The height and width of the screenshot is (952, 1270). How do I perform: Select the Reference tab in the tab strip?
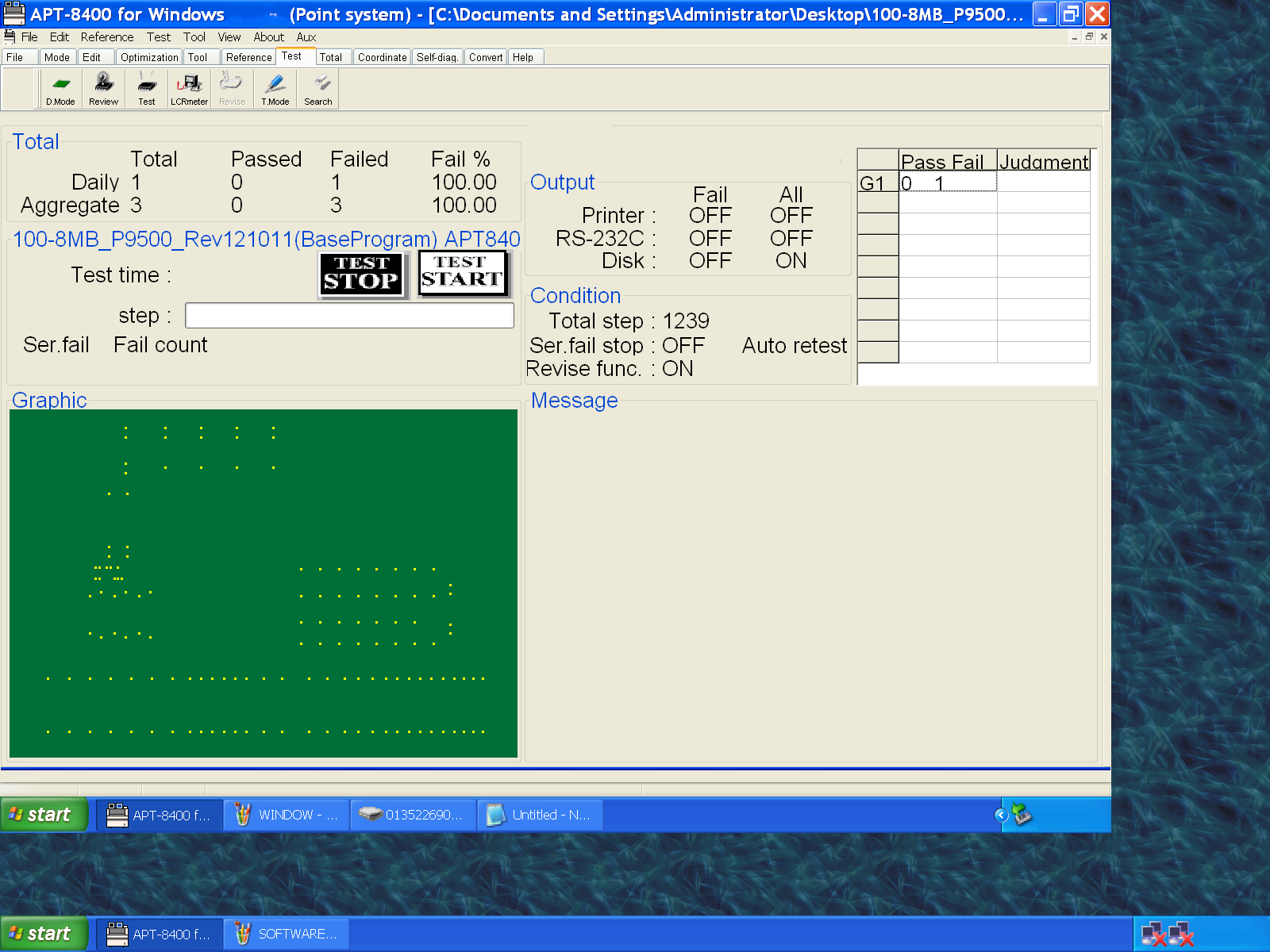pyautogui.click(x=249, y=57)
